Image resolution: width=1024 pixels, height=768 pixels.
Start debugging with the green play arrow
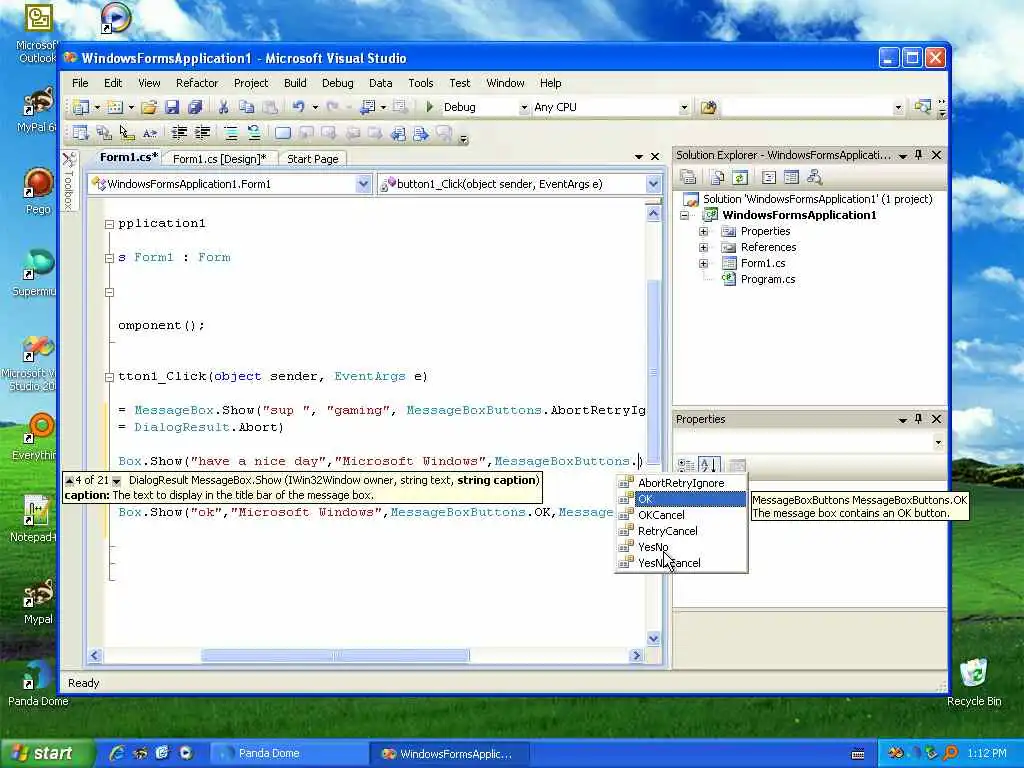coord(430,106)
